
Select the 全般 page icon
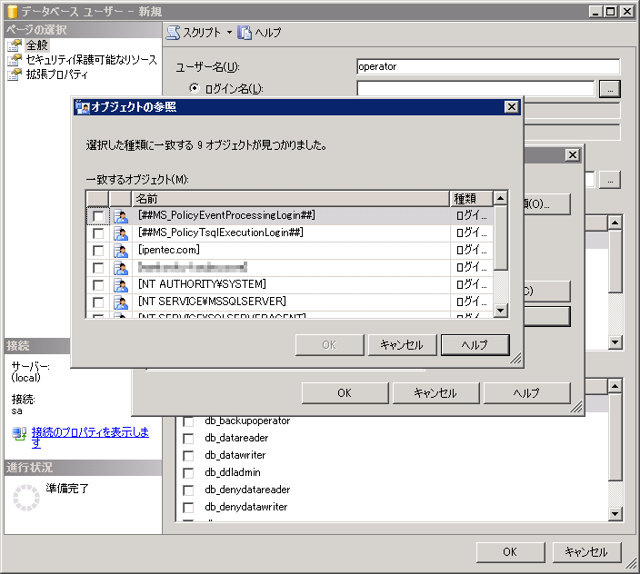pos(15,45)
